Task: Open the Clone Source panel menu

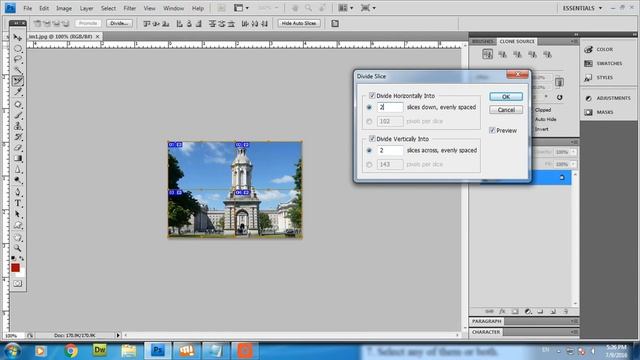Action: point(574,41)
